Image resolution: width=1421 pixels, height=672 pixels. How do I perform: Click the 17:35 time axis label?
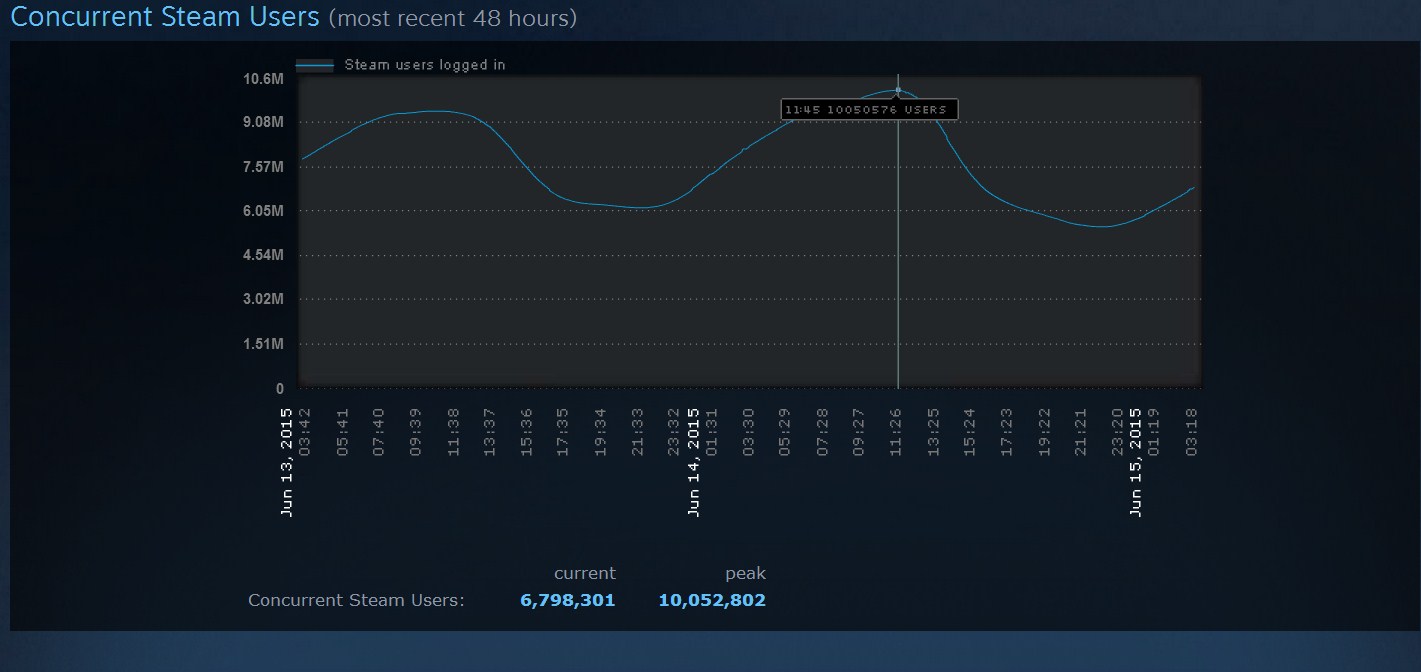click(x=563, y=431)
